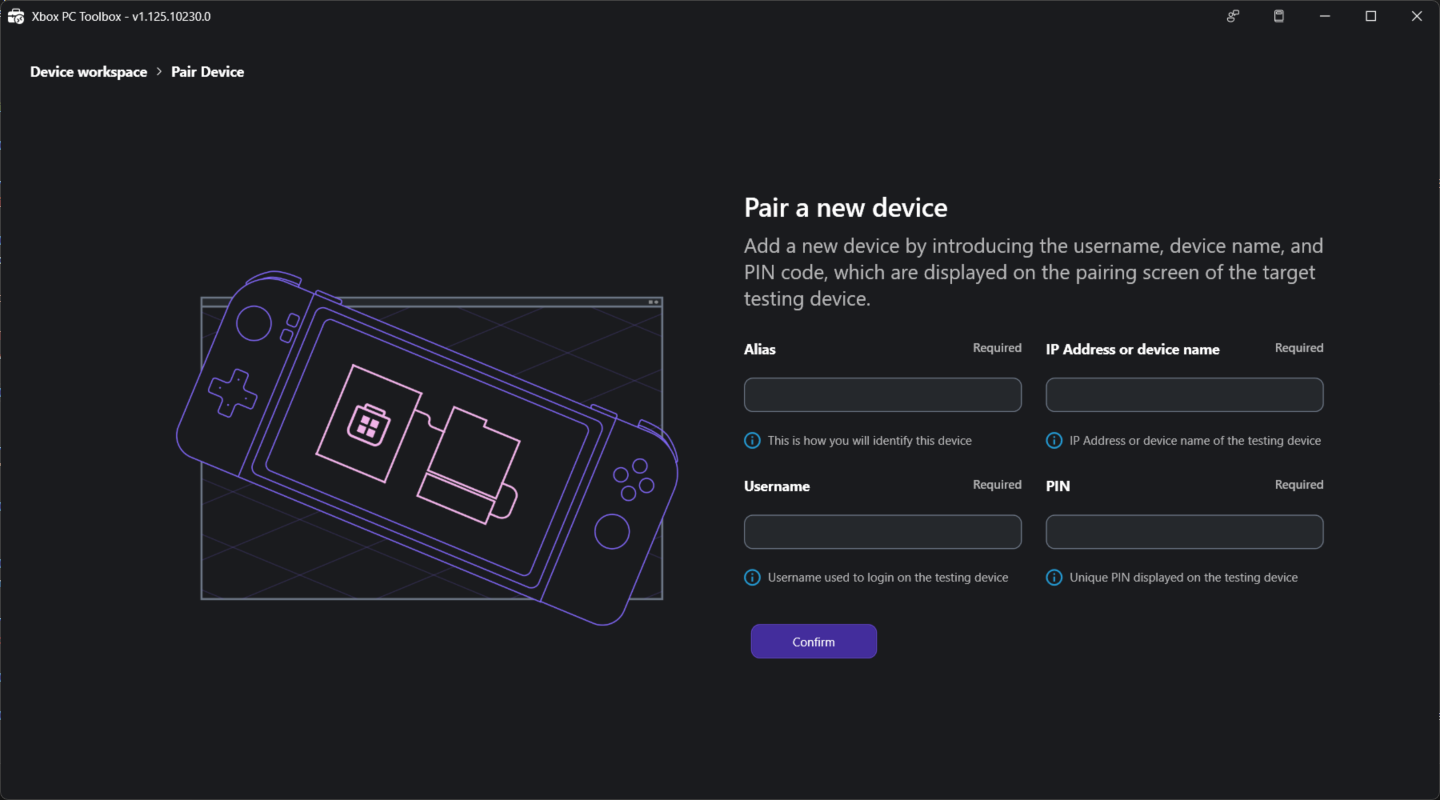Focus the Alias input field
Screen dimensions: 1440x800
(883, 395)
